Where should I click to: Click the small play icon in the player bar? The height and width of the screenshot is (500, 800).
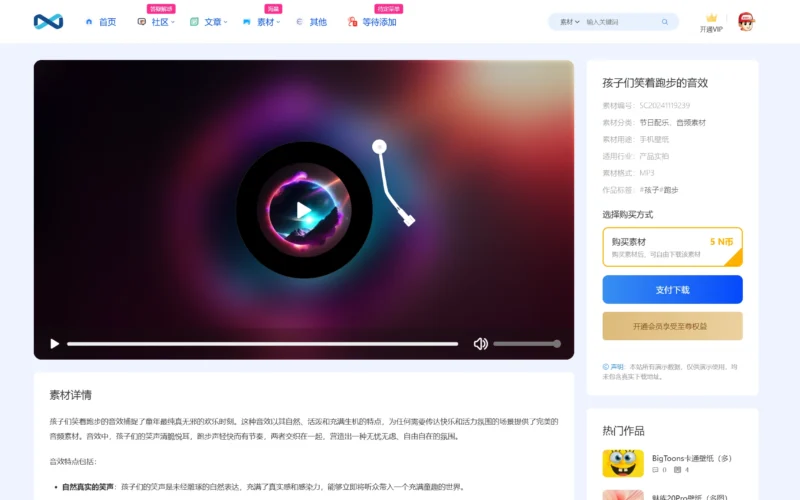click(55, 344)
